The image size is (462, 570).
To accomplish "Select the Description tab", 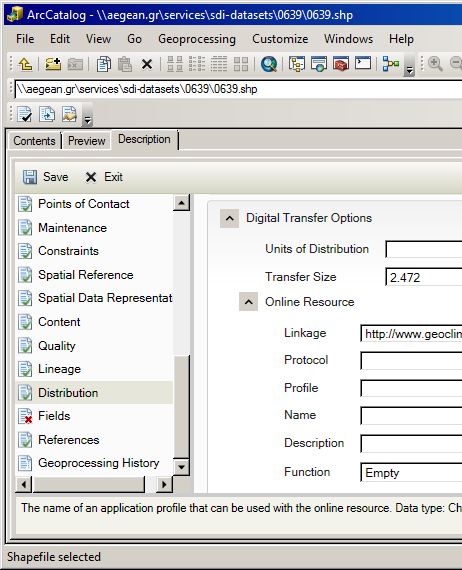I will pyautogui.click(x=145, y=139).
